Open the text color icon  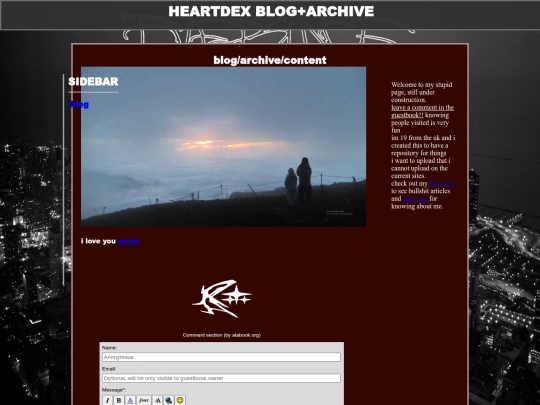(x=130, y=400)
